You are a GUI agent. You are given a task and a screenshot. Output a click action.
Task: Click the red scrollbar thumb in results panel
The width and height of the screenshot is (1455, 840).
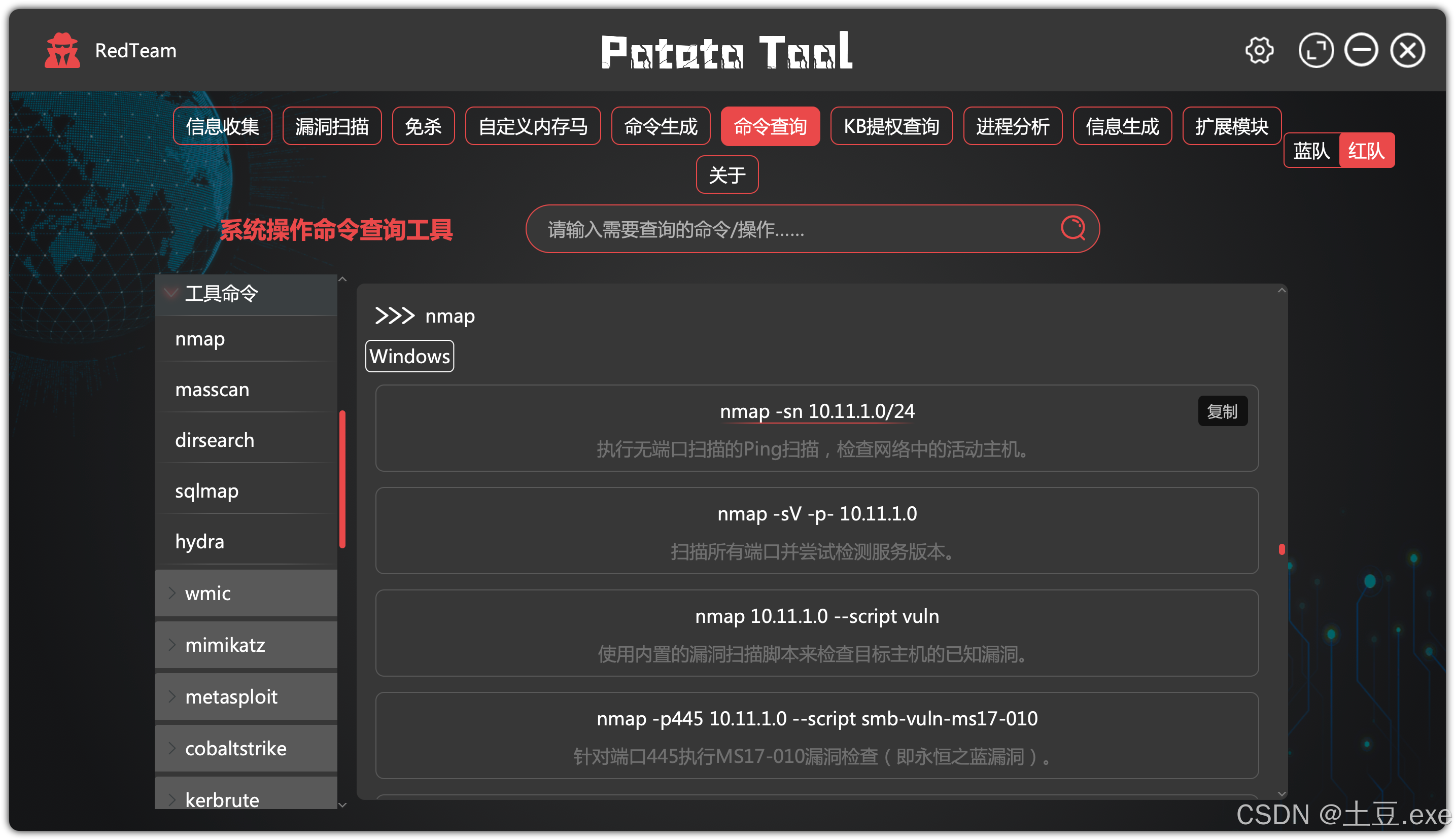click(x=1281, y=549)
